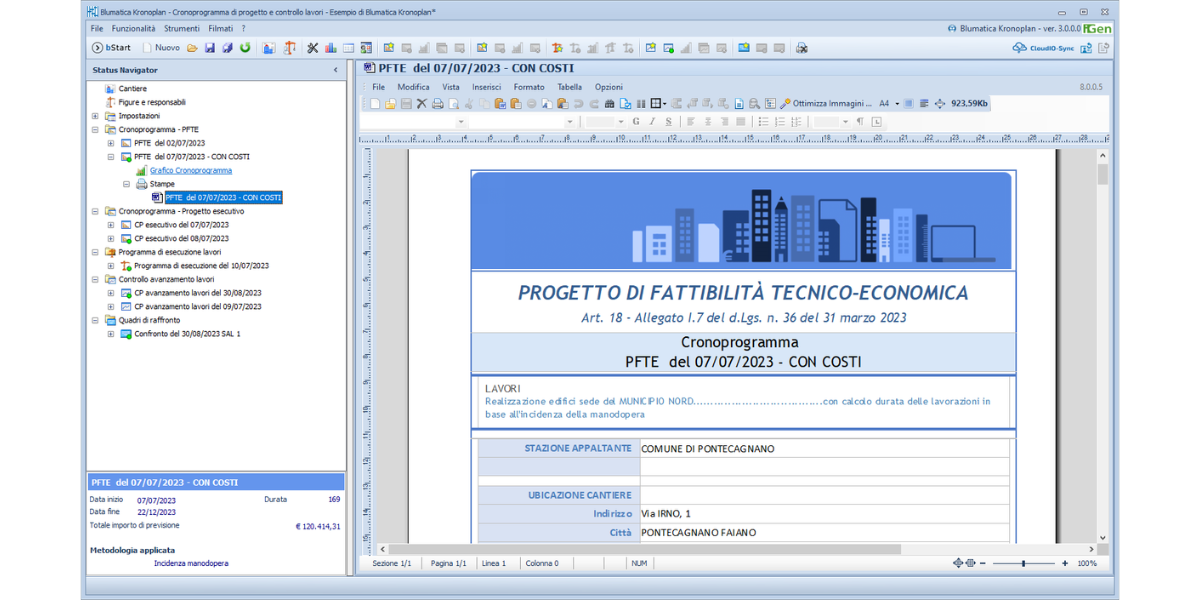Create a new file with Nuovo
The height and width of the screenshot is (600, 1200).
[161, 48]
